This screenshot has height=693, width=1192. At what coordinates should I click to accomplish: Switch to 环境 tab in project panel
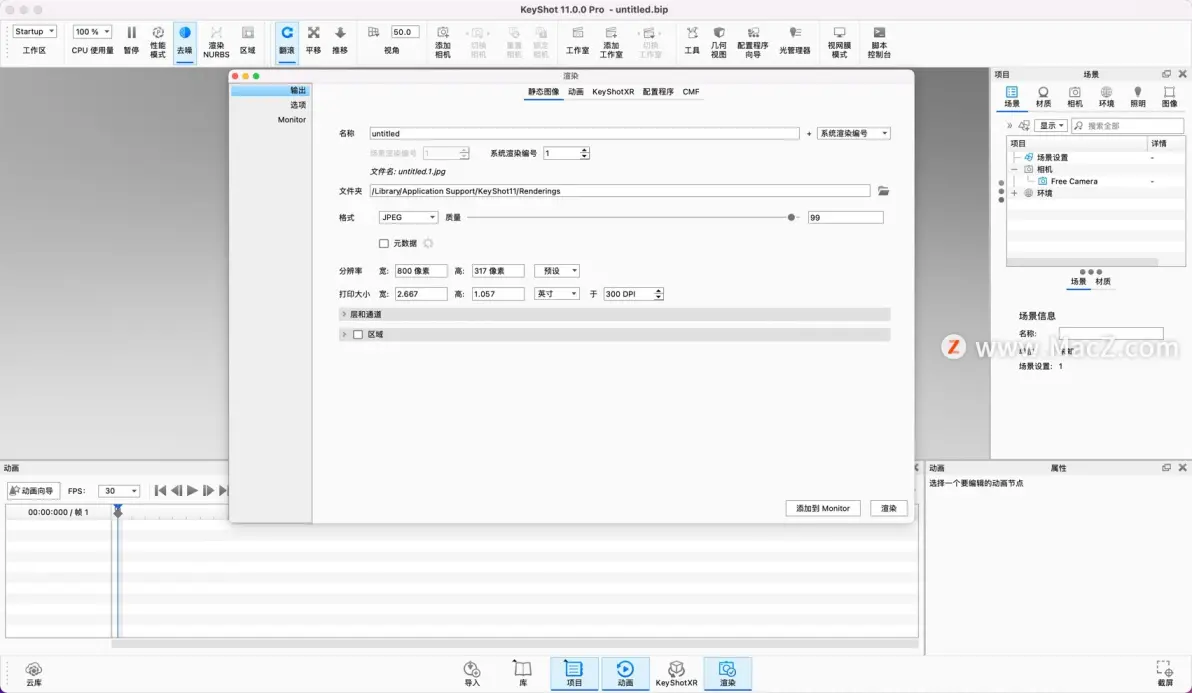coord(1106,97)
